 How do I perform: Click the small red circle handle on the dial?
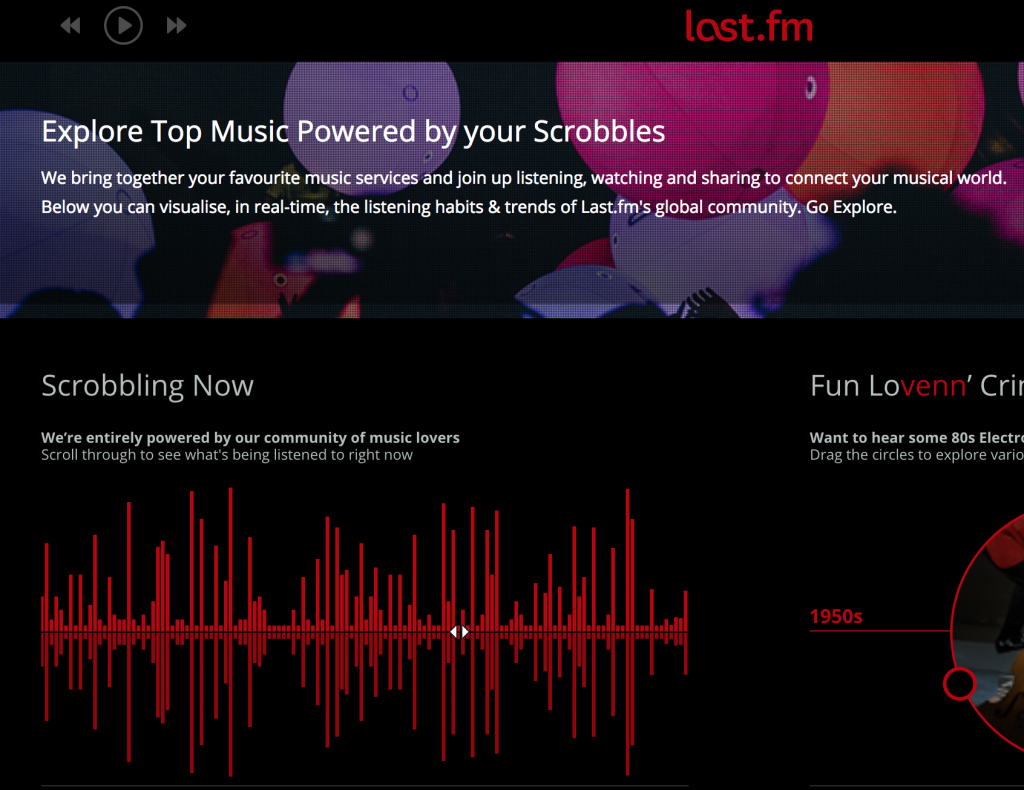click(959, 684)
